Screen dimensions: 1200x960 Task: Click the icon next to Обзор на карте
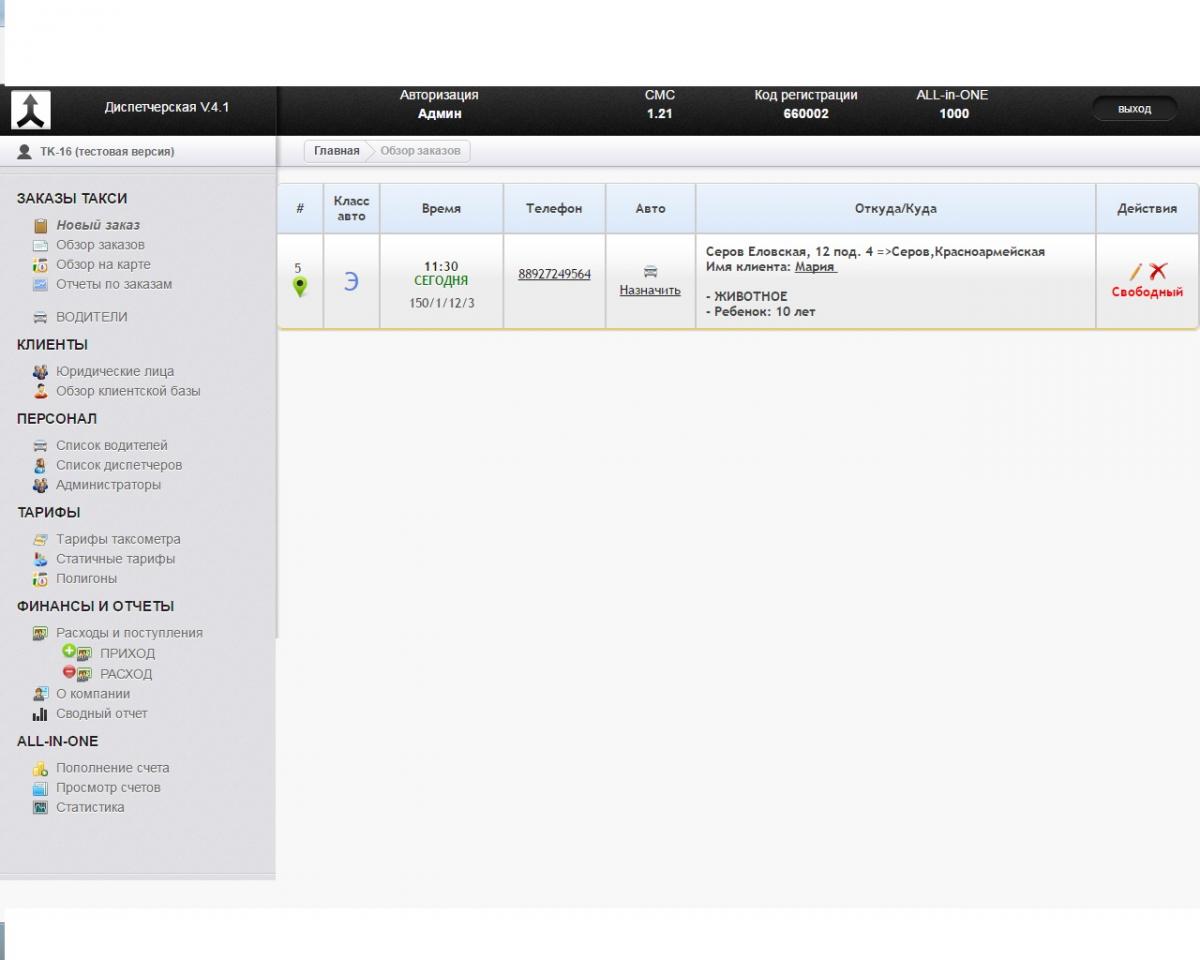pos(41,265)
